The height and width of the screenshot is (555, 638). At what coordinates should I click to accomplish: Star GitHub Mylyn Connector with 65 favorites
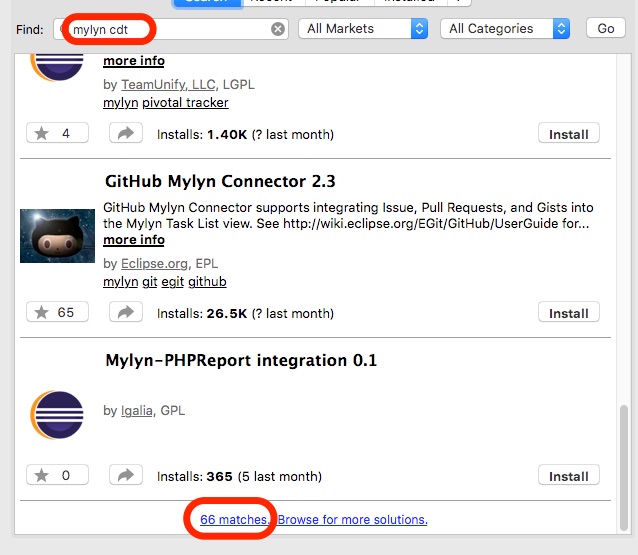coord(57,312)
